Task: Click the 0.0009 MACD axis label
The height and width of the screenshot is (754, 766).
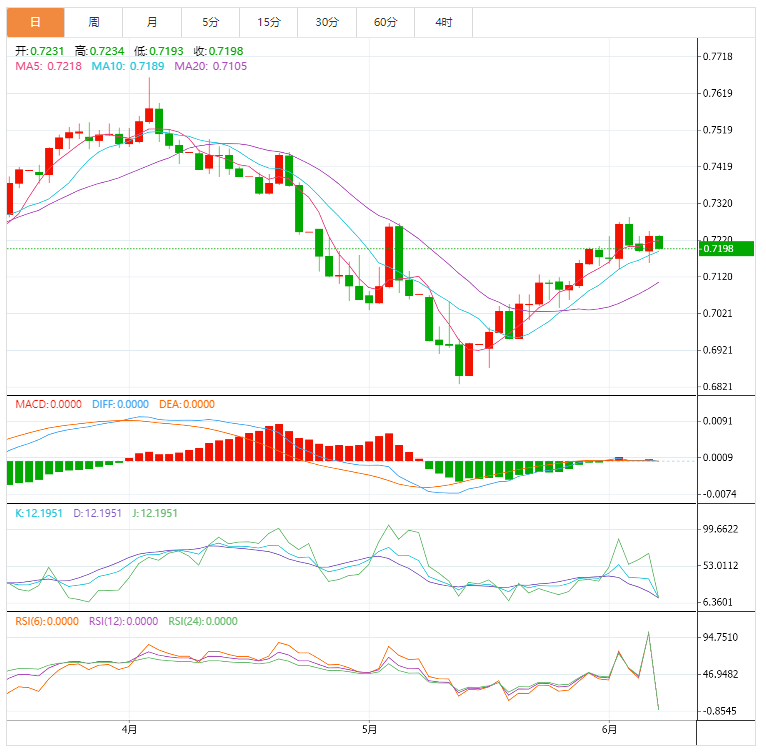Action: pyautogui.click(x=717, y=457)
